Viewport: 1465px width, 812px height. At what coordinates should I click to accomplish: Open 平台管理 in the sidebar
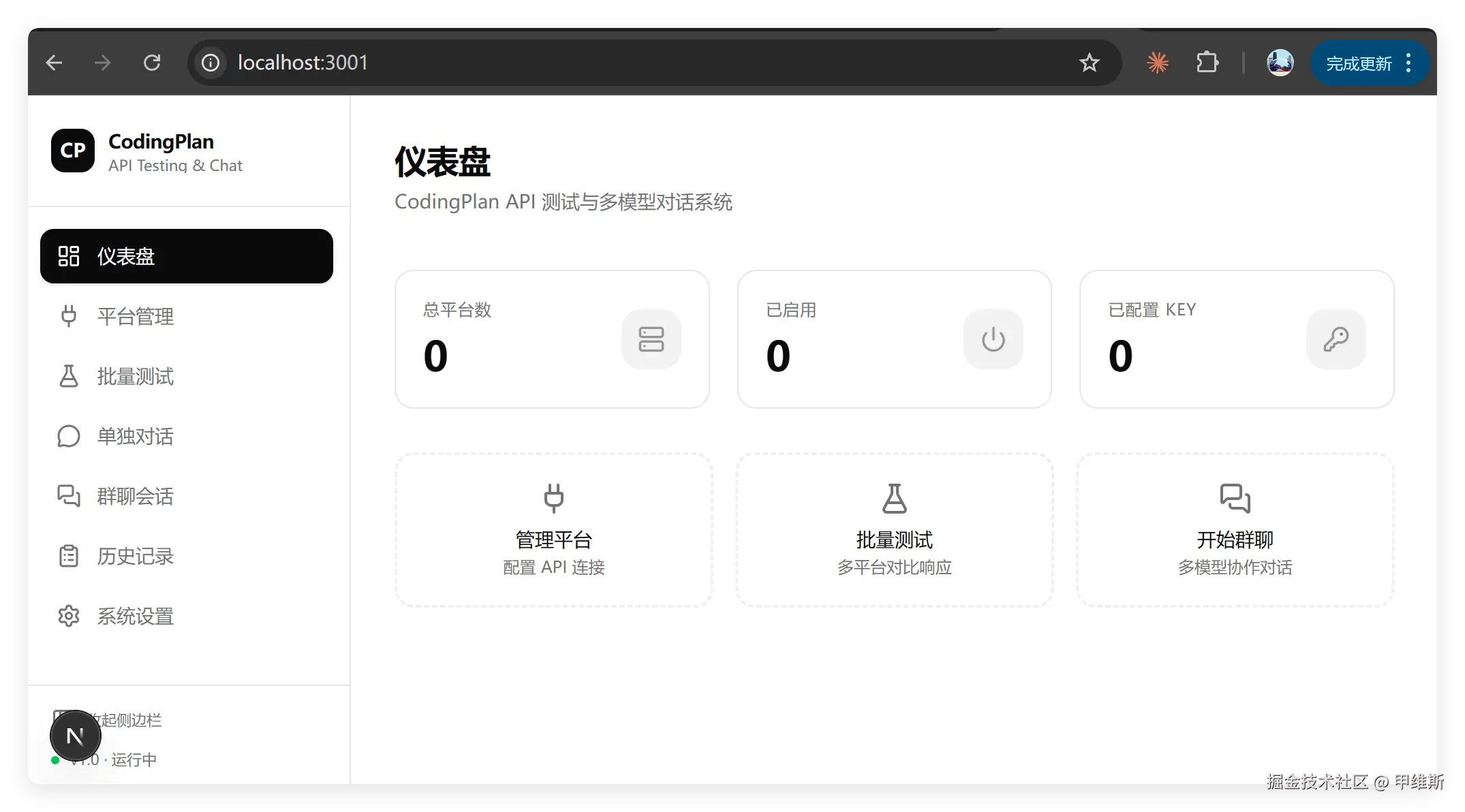coord(135,316)
